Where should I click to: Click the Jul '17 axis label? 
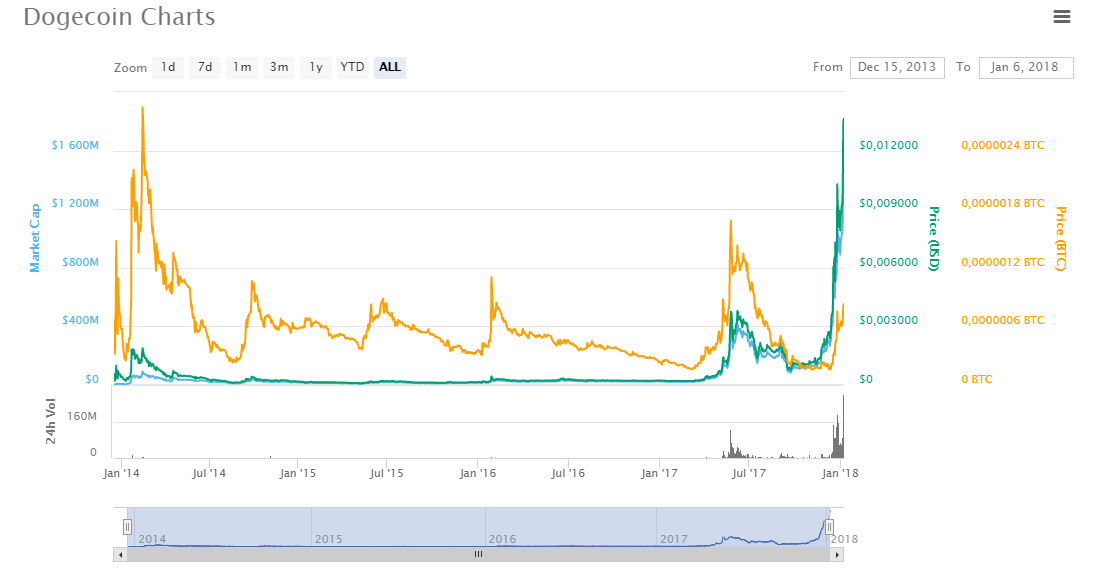[748, 473]
